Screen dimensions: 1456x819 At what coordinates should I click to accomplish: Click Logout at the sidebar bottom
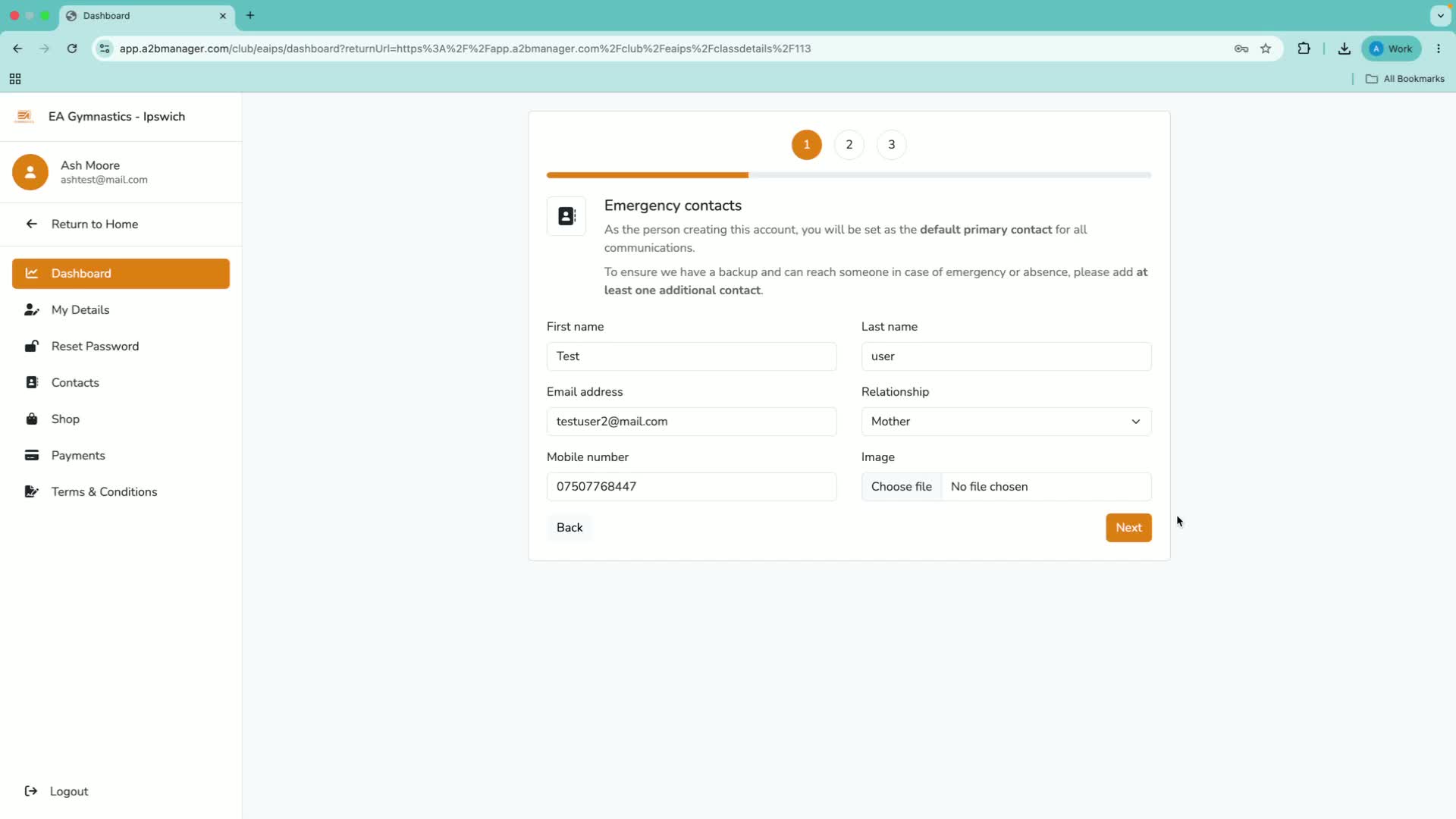pyautogui.click(x=57, y=792)
